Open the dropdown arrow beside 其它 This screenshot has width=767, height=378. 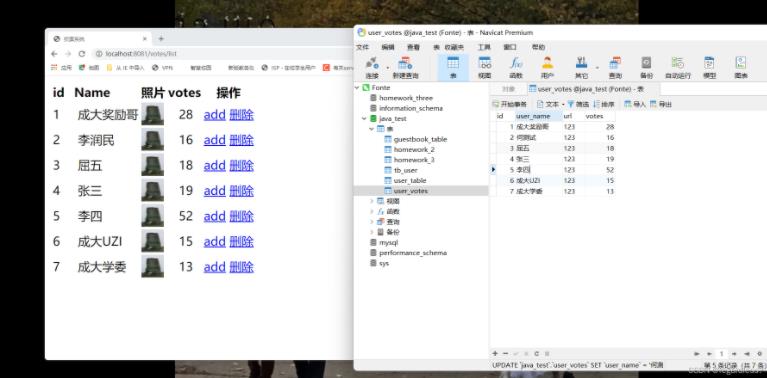click(597, 67)
